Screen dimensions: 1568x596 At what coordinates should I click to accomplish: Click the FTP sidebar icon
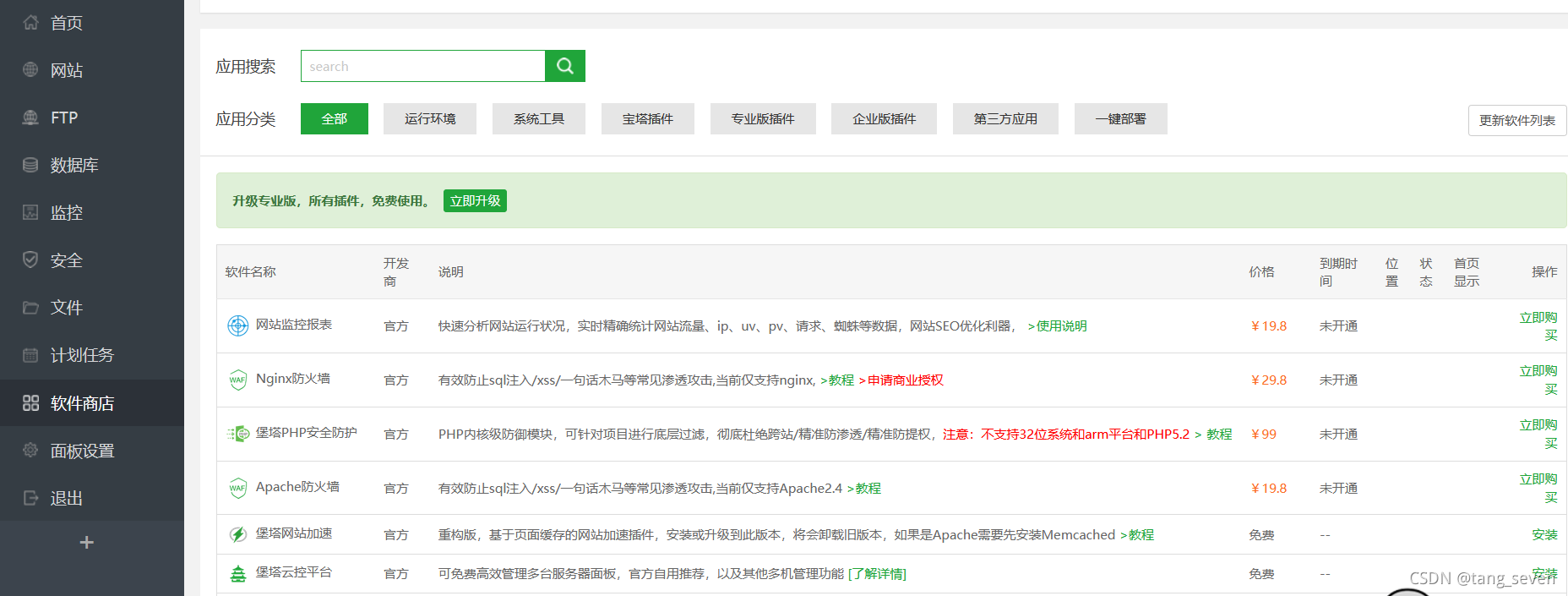30,118
